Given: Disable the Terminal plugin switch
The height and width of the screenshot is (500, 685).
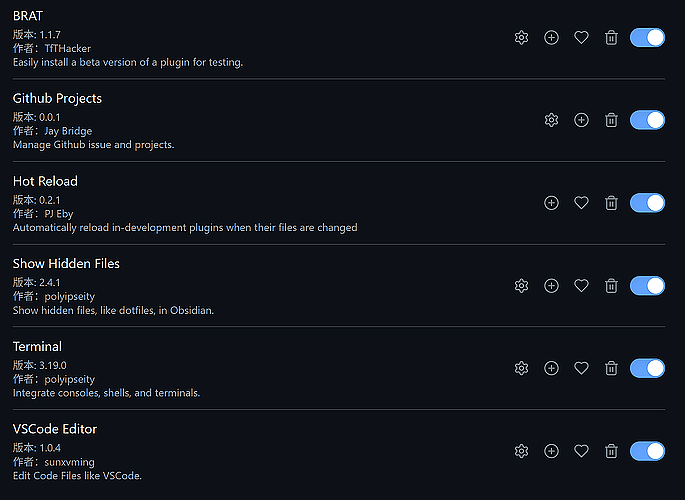Looking at the screenshot, I should (647, 368).
